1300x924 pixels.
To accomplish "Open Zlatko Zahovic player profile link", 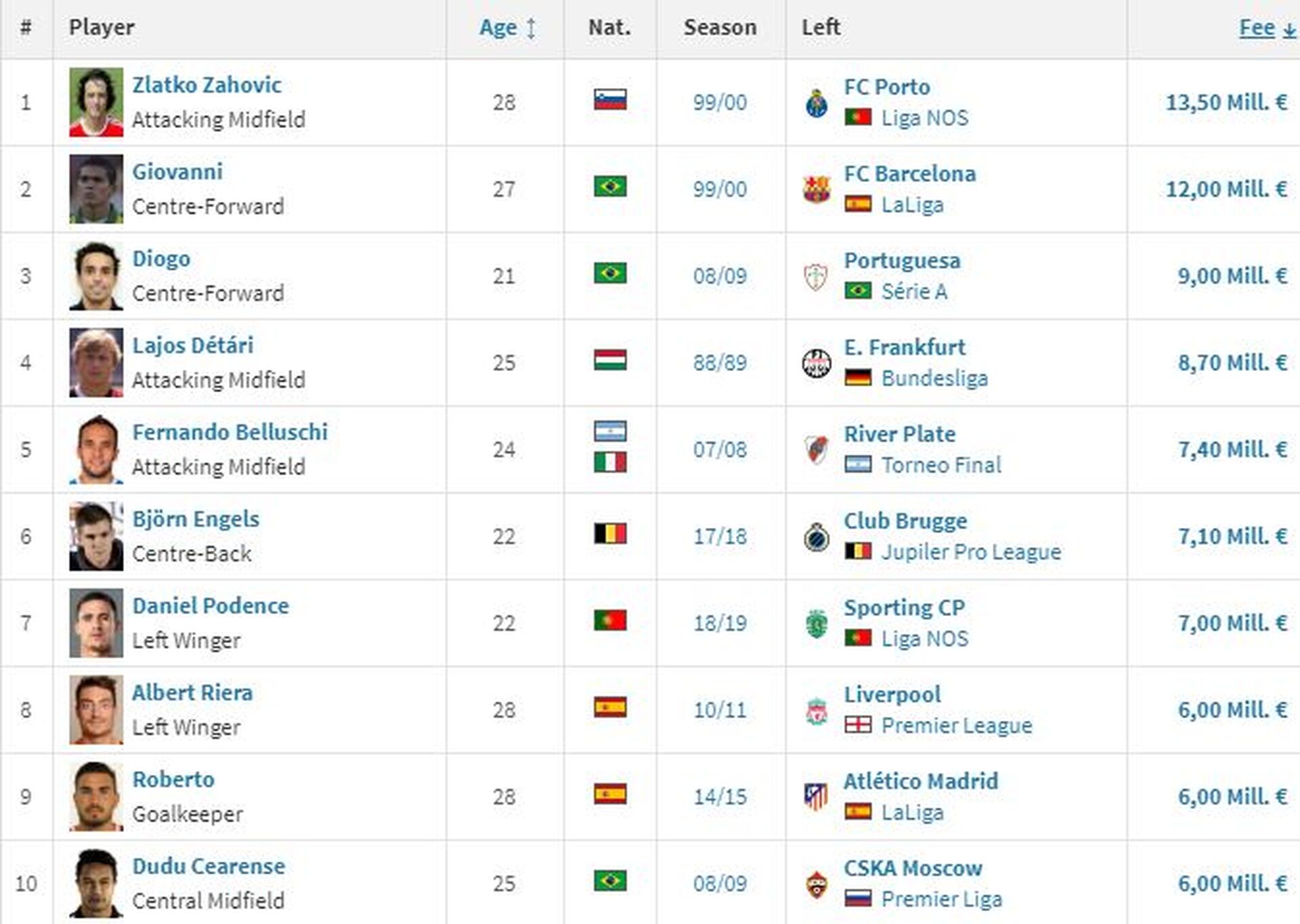I will click(x=207, y=85).
